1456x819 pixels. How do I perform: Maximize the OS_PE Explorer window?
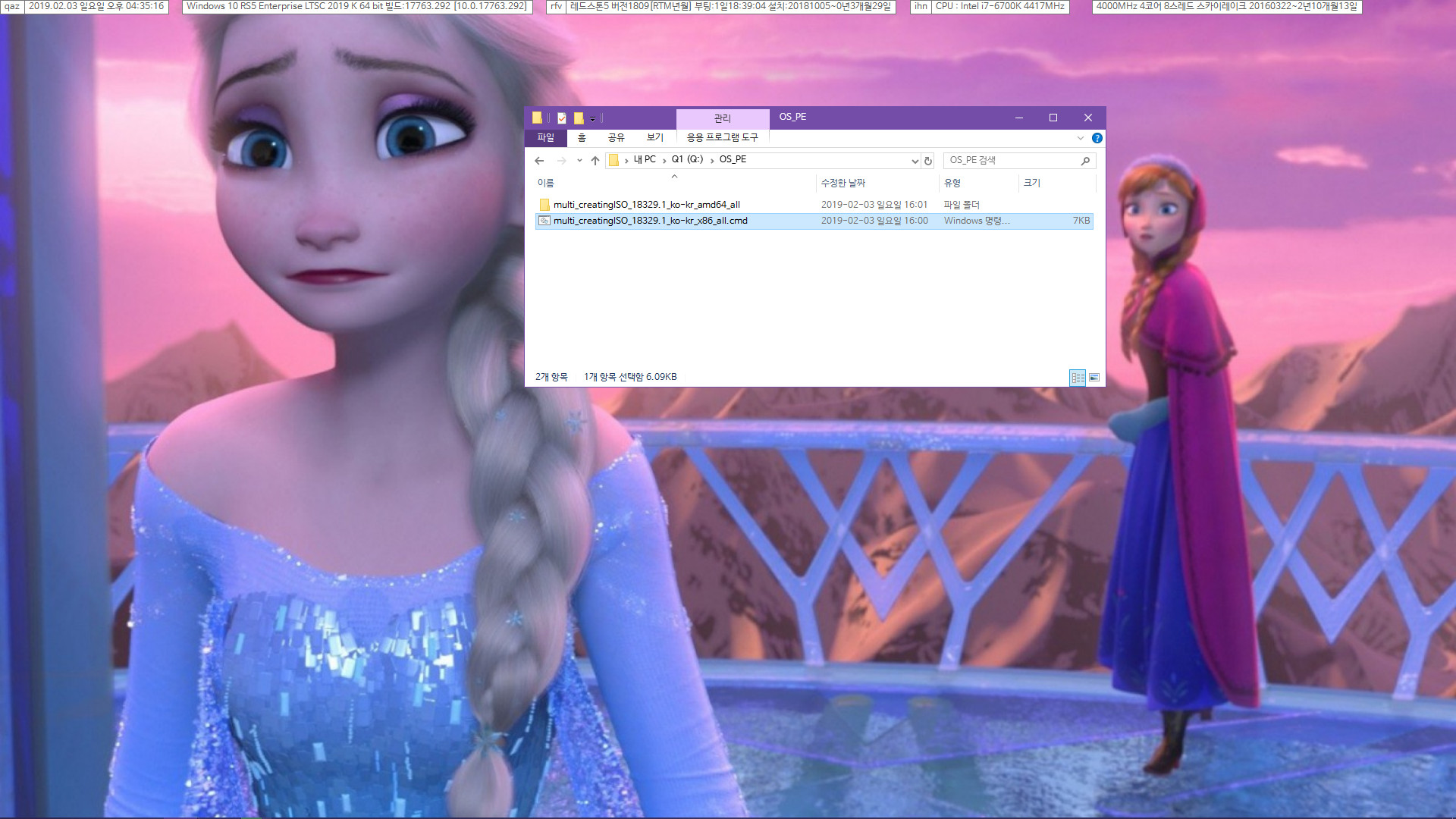1053,118
